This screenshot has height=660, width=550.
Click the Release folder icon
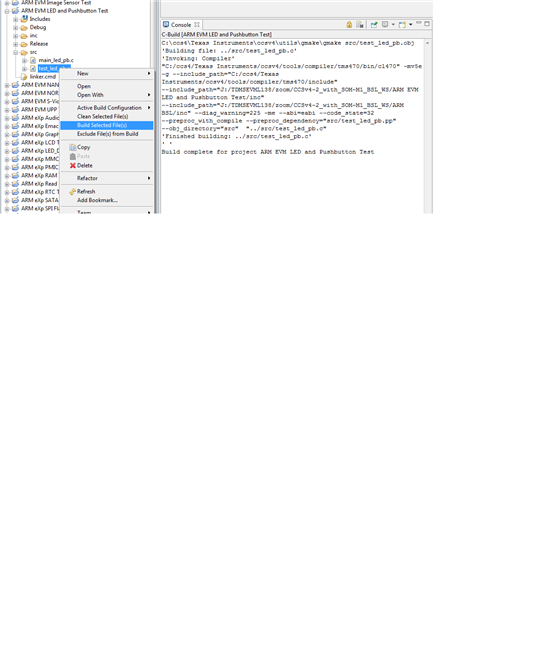click(x=24, y=44)
